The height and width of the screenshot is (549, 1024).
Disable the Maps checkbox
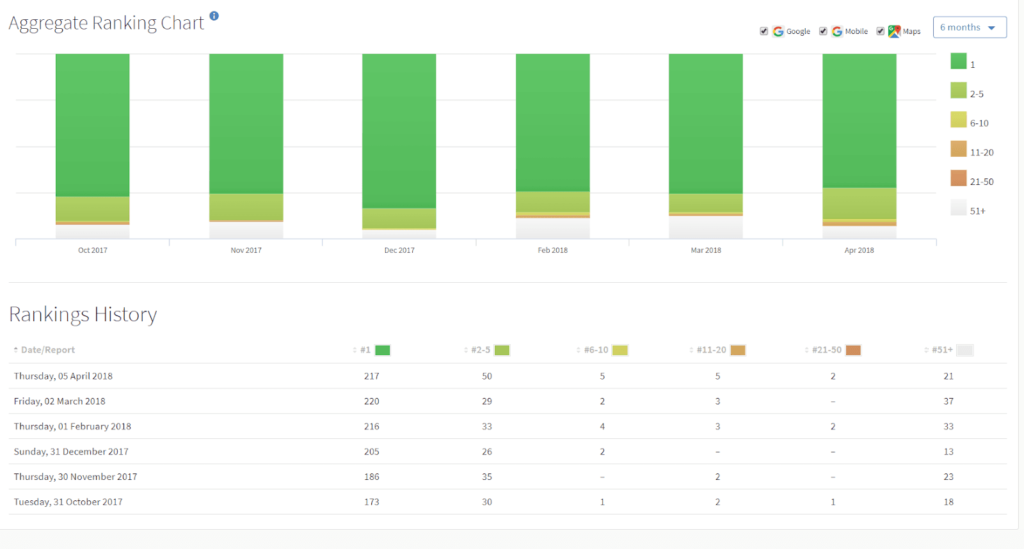(880, 31)
